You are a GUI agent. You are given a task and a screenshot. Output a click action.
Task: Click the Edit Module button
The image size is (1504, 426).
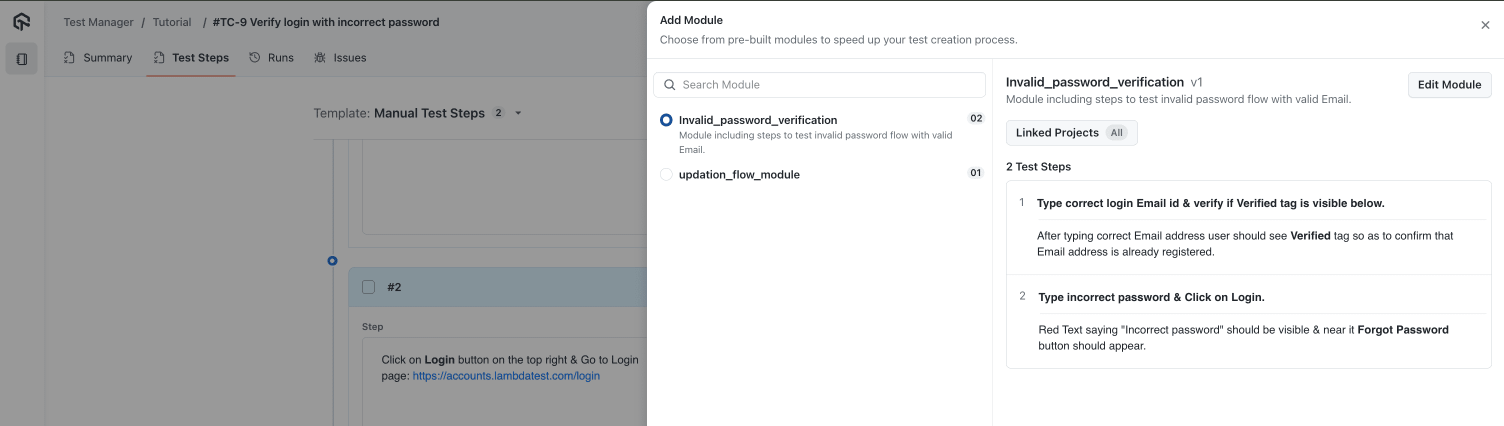[1449, 85]
